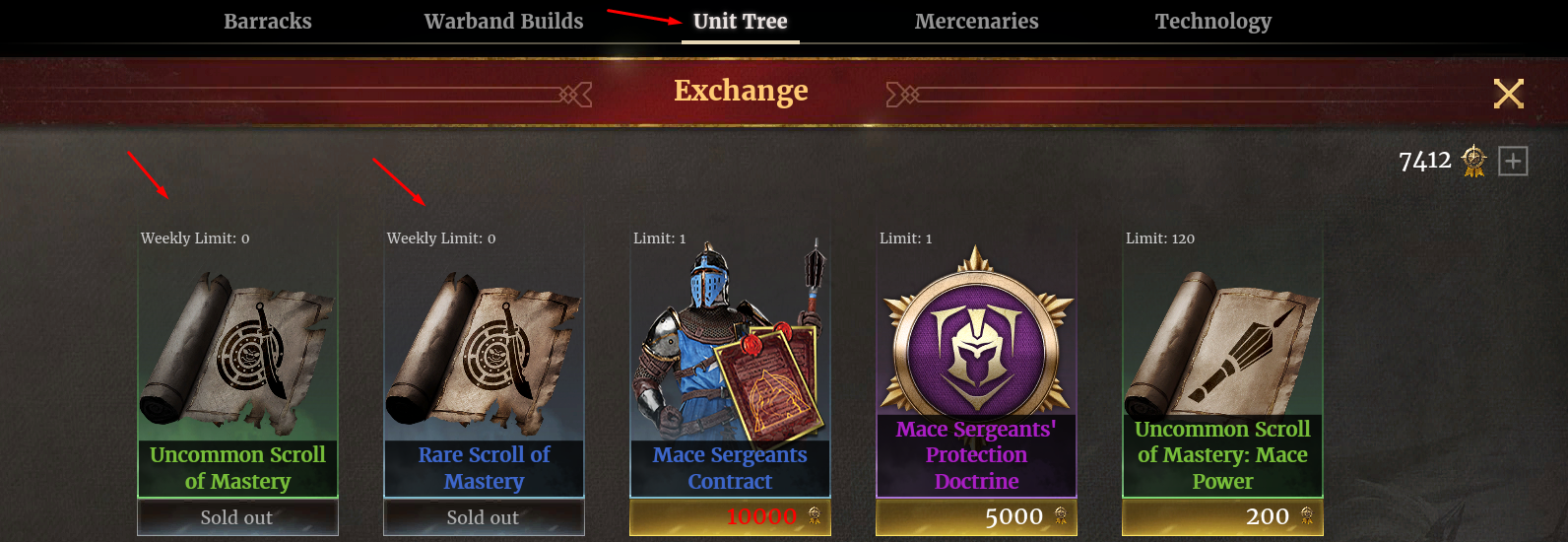This screenshot has height=542, width=1568.
Task: Click the Mace Sergeants knight artwork
Action: click(x=730, y=340)
